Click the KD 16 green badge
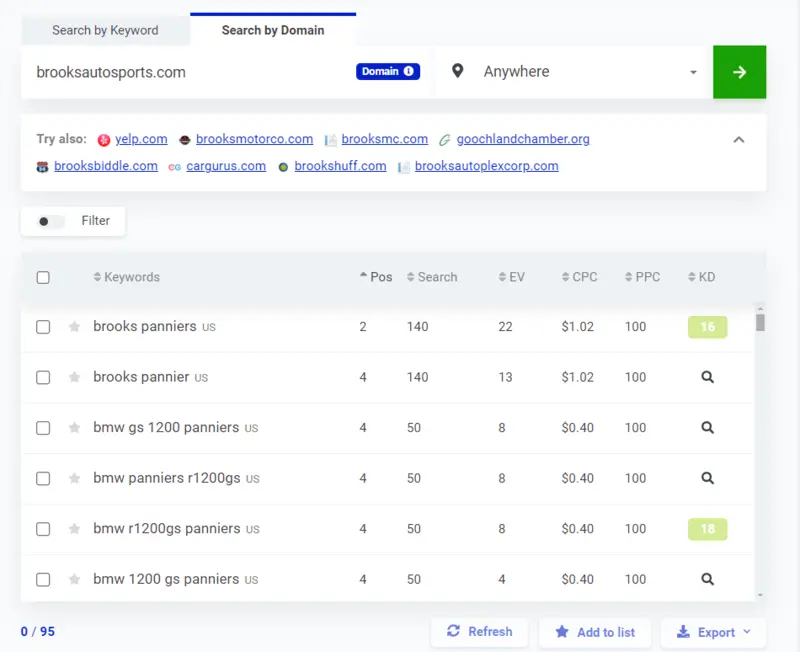 [707, 327]
